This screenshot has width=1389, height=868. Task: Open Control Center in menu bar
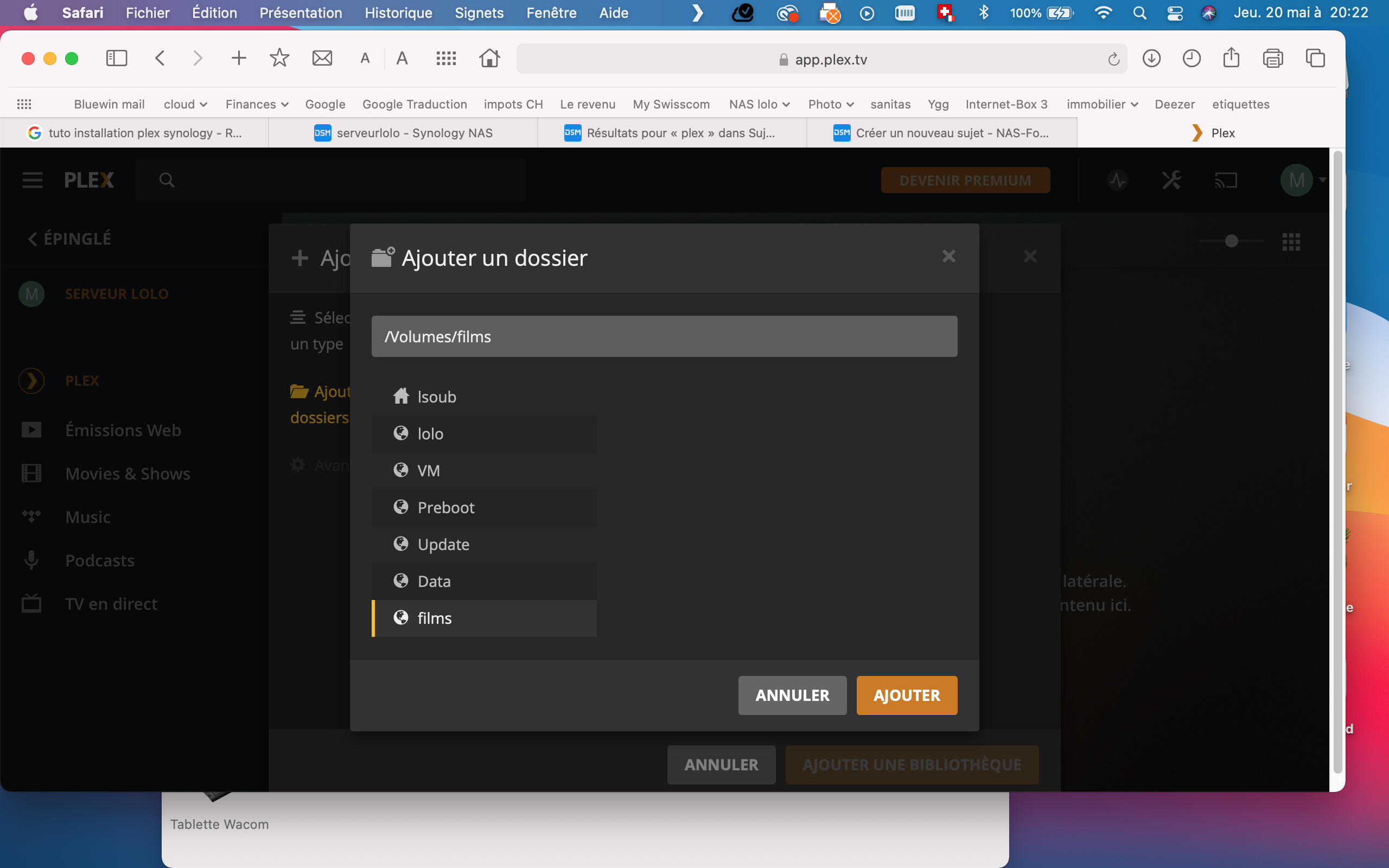(x=1175, y=12)
